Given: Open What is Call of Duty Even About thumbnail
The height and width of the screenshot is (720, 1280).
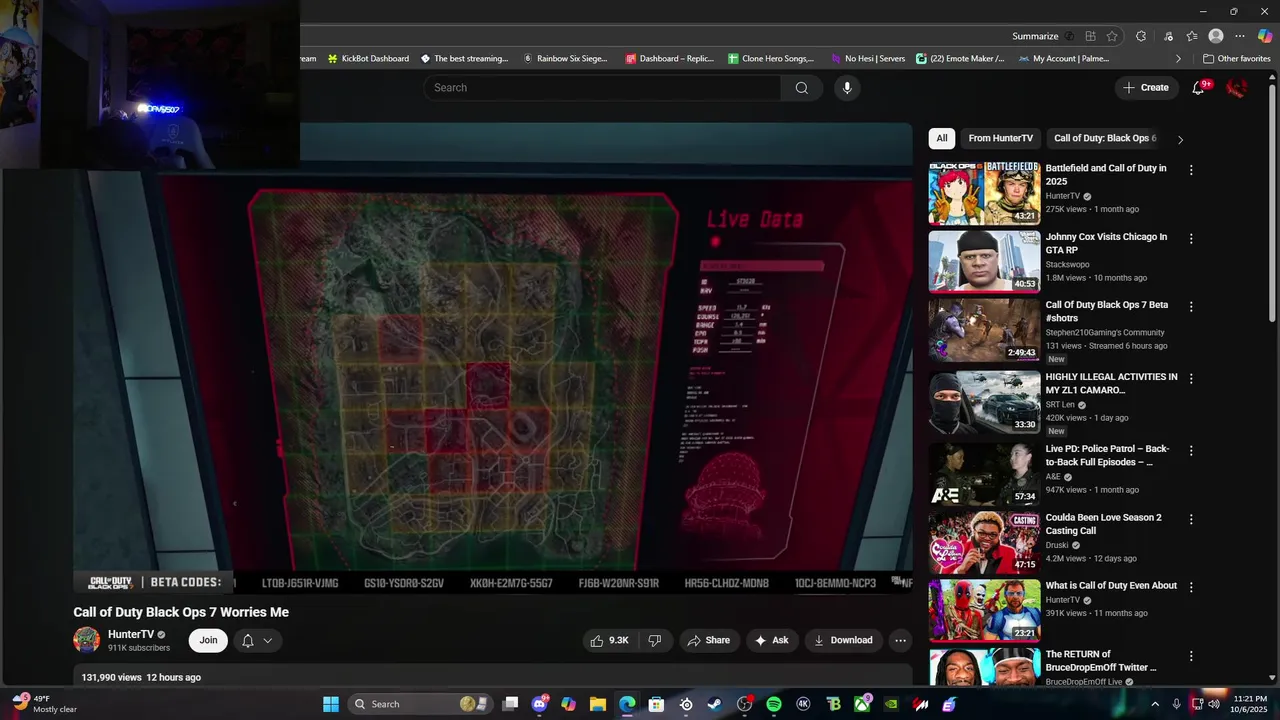Looking at the screenshot, I should [x=984, y=611].
